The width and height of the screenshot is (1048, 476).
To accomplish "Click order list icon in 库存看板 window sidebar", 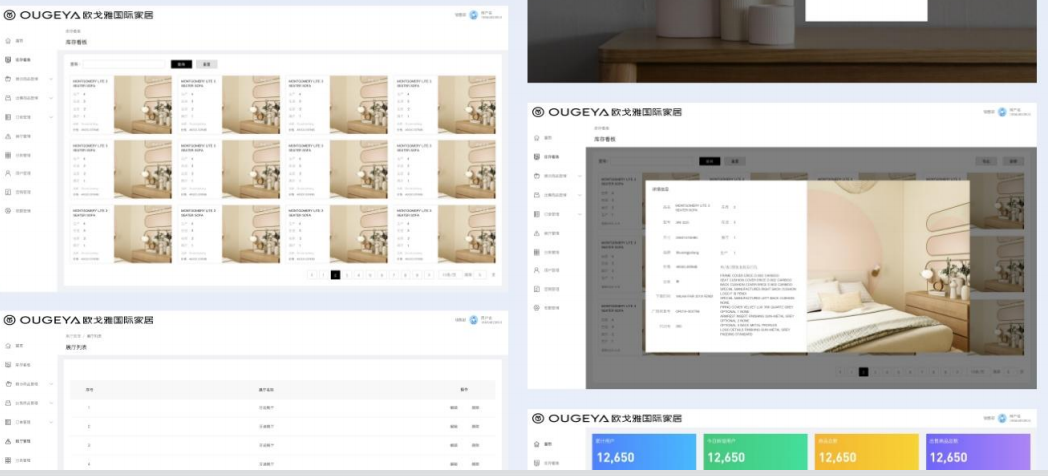I will 8,117.
